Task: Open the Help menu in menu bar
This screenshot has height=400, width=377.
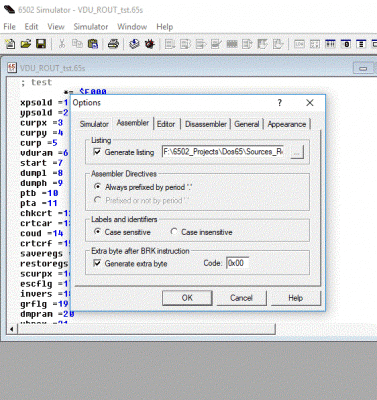Action: [x=165, y=26]
